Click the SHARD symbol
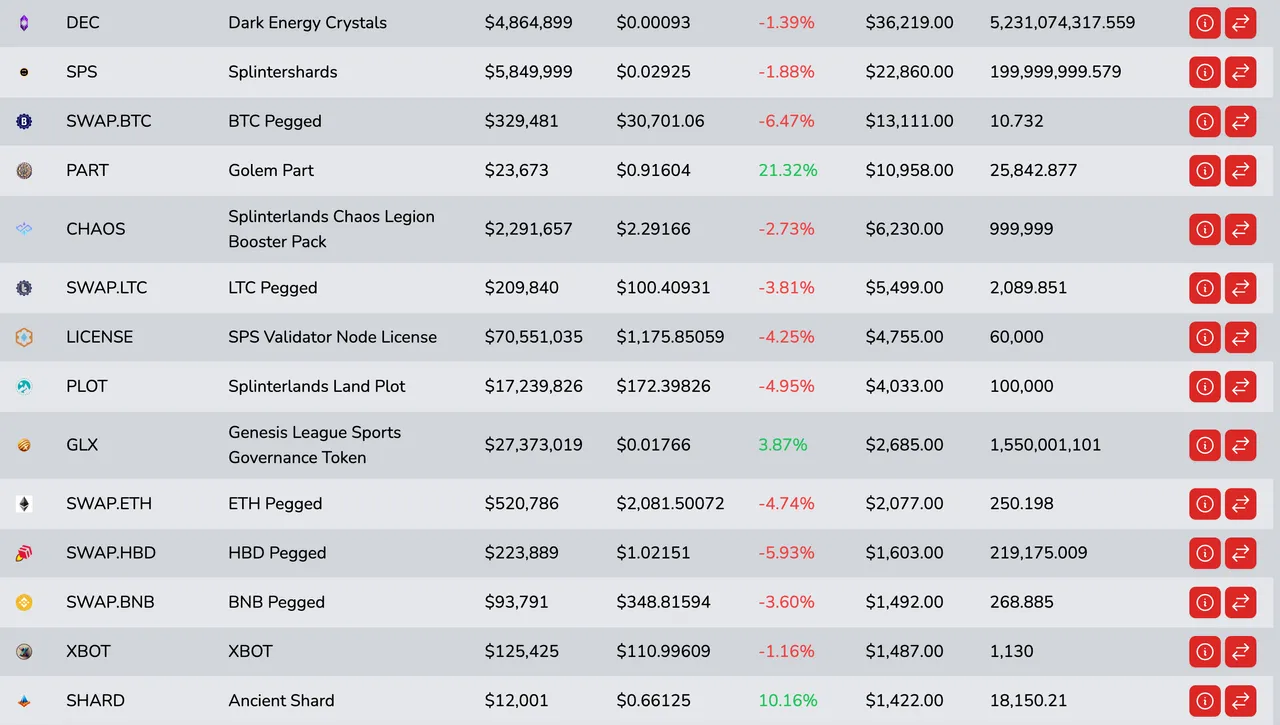Image resolution: width=1280 pixels, height=725 pixels. point(95,701)
